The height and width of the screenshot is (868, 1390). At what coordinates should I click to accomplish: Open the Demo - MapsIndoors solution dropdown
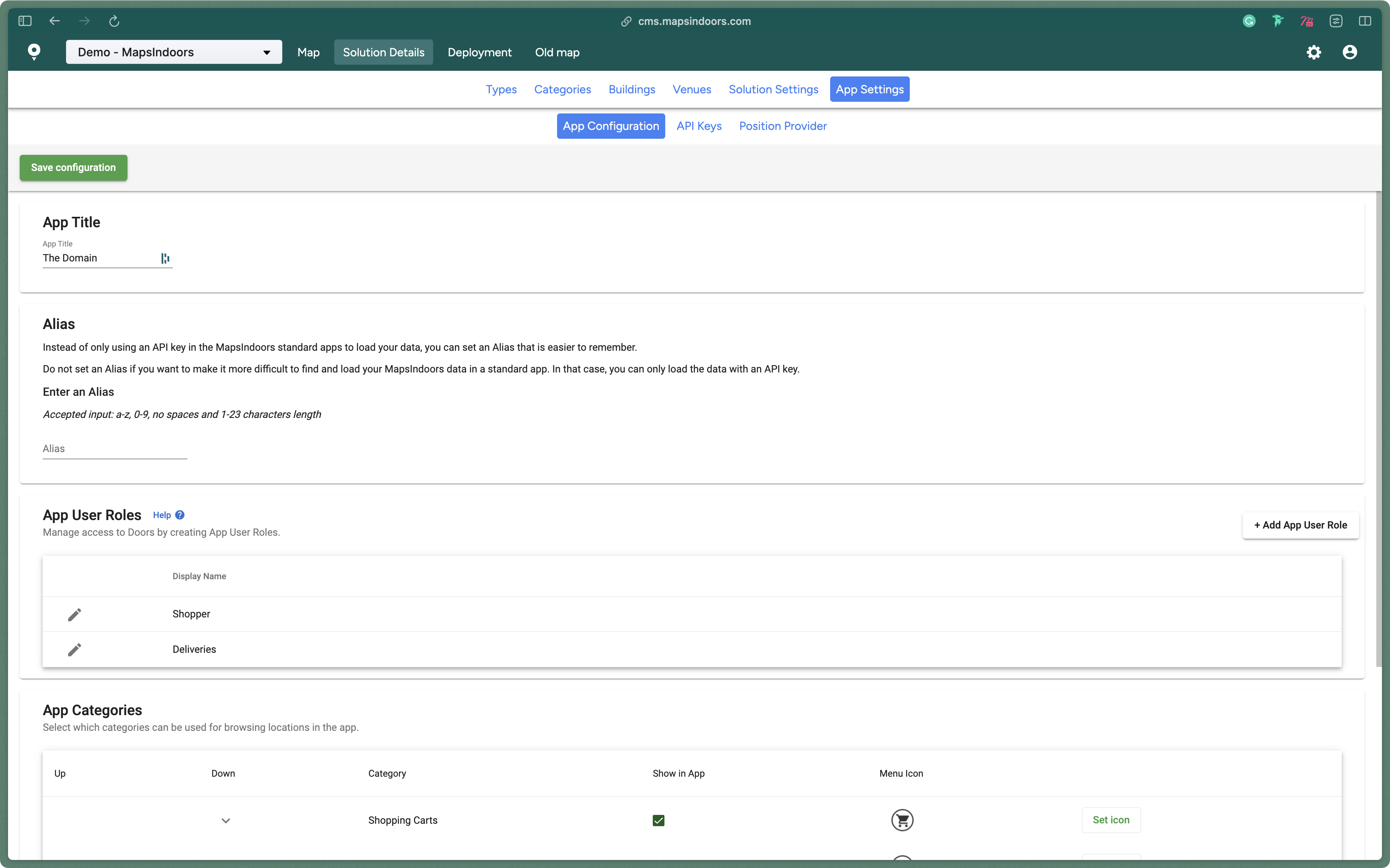click(174, 52)
